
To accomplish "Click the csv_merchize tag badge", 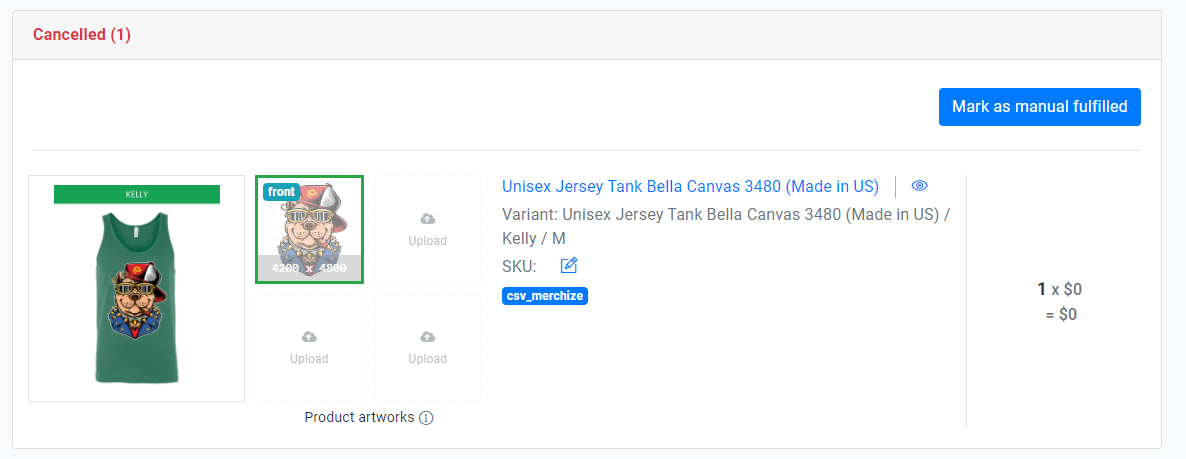I will pyautogui.click(x=545, y=296).
